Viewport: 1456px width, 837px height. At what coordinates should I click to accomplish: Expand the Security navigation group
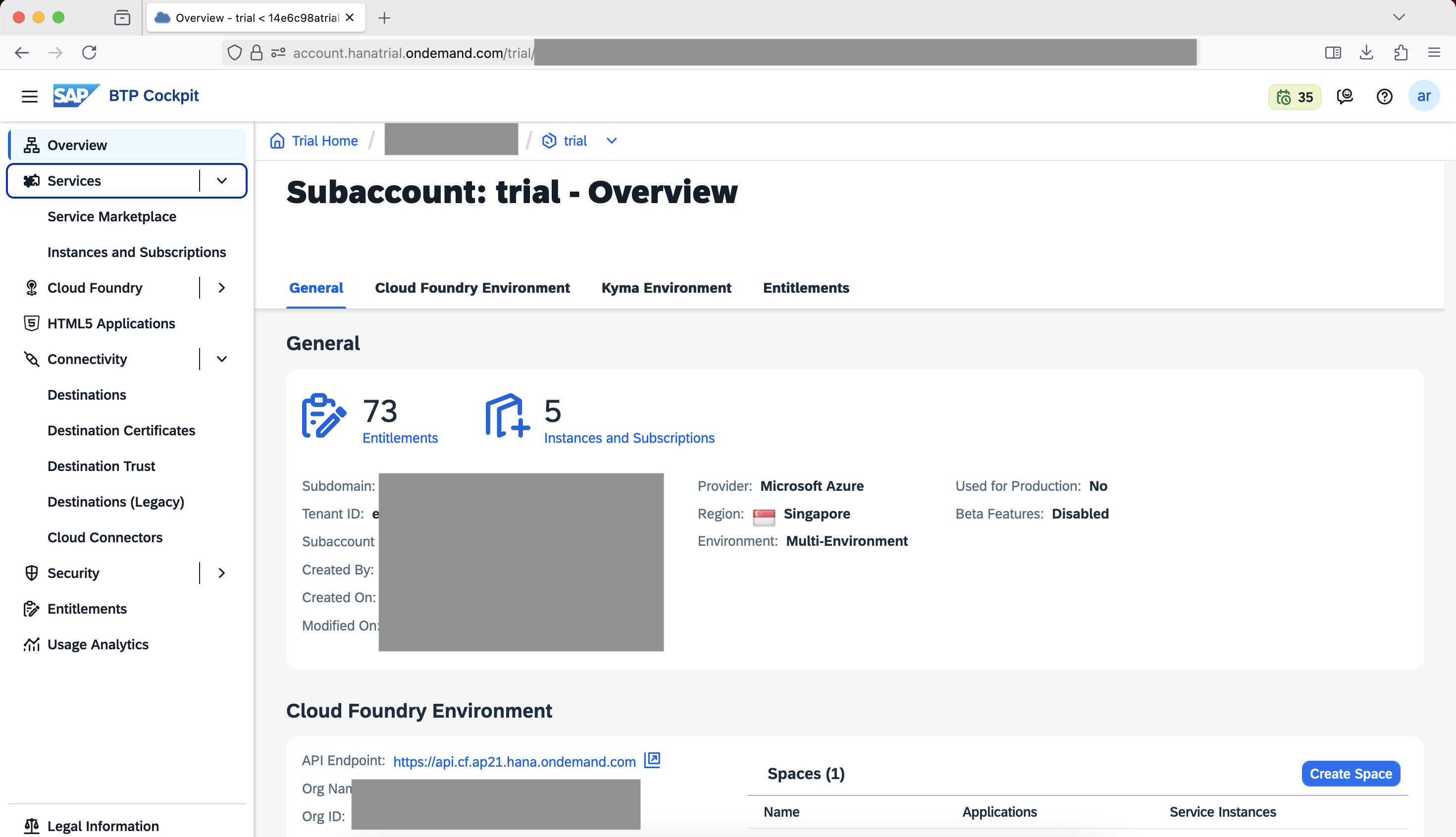click(222, 573)
